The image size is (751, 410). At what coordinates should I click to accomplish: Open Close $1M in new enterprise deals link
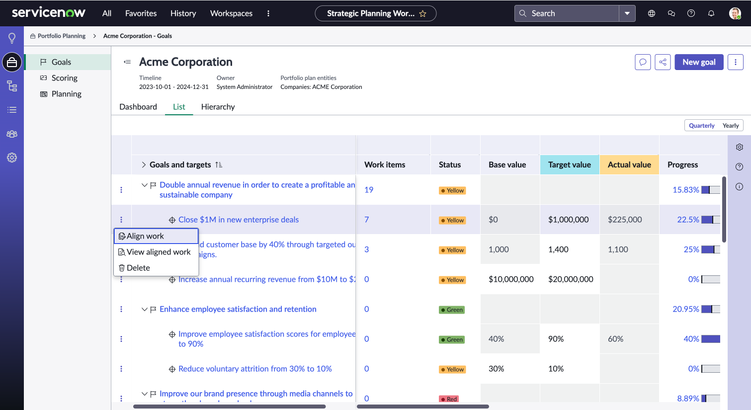point(239,220)
